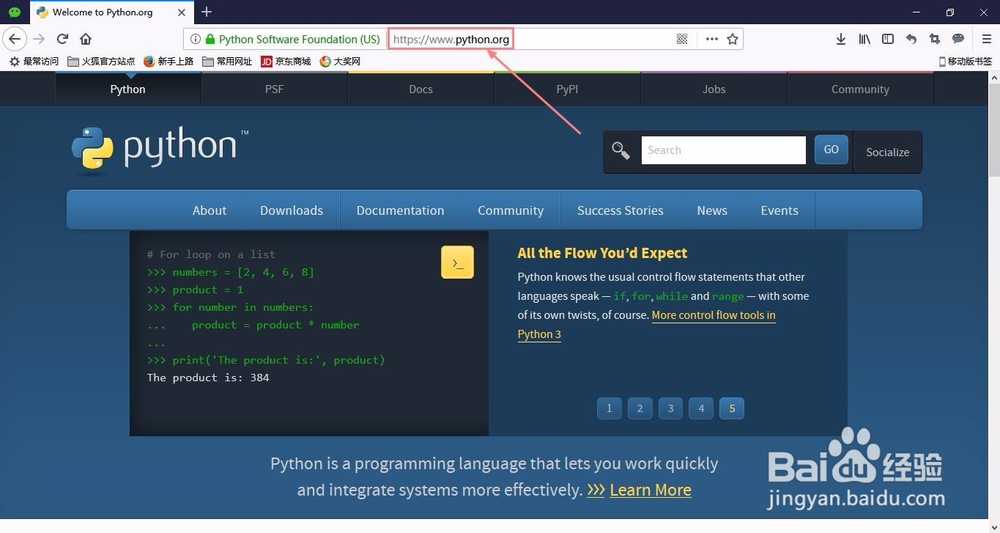The height and width of the screenshot is (533, 1000).
Task: Open the News menu
Action: tap(712, 210)
